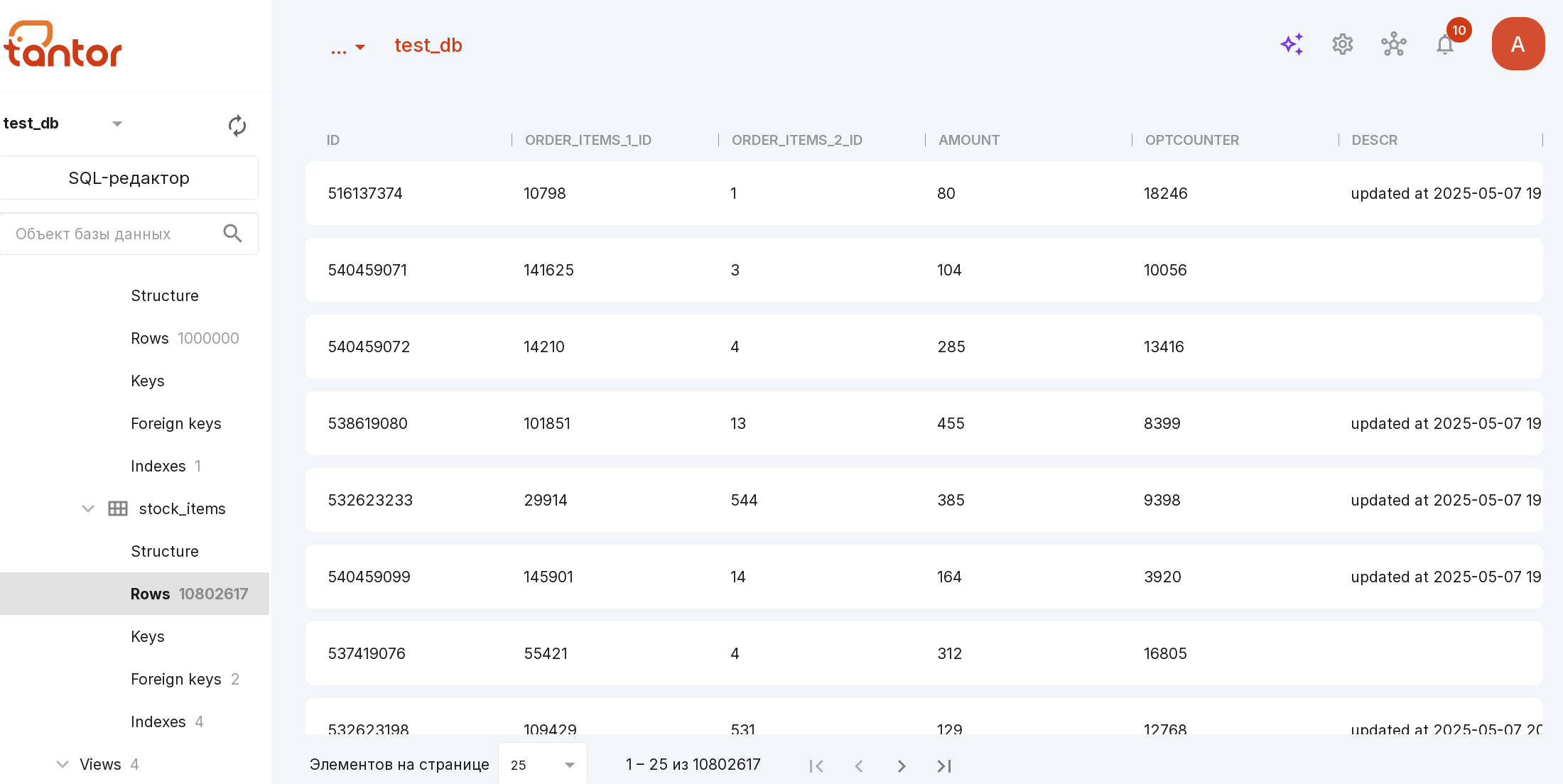1563x784 pixels.
Task: Open the breadcrumb ellipsis dropdown
Action: coord(348,47)
